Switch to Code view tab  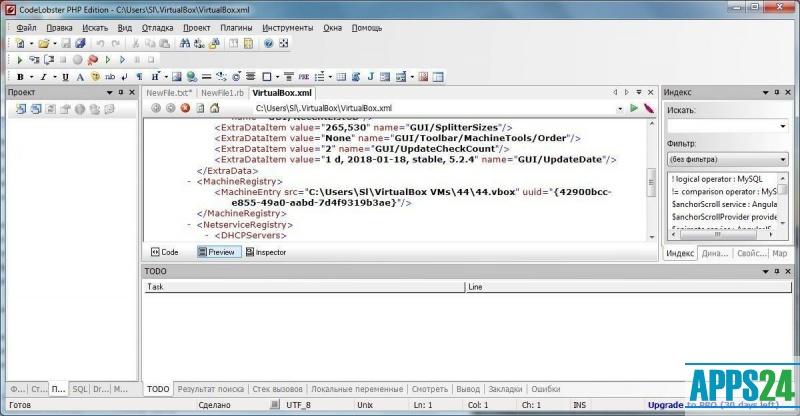click(165, 252)
